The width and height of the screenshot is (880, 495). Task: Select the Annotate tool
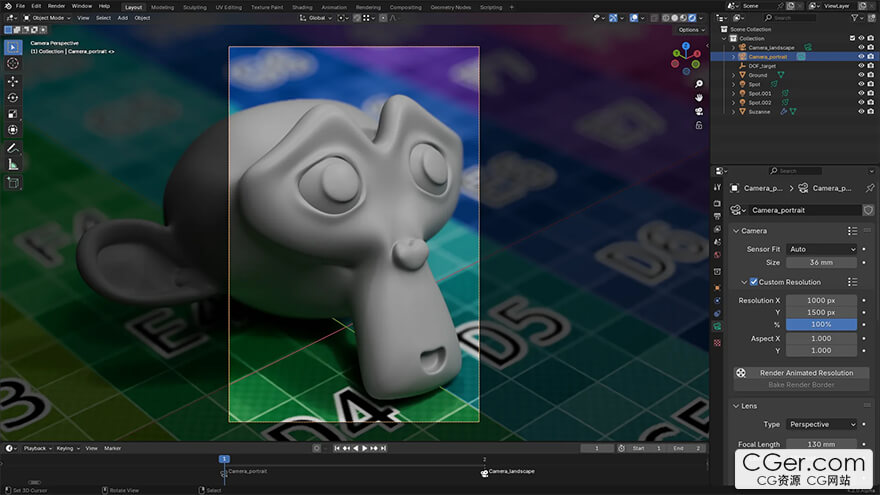pos(13,147)
